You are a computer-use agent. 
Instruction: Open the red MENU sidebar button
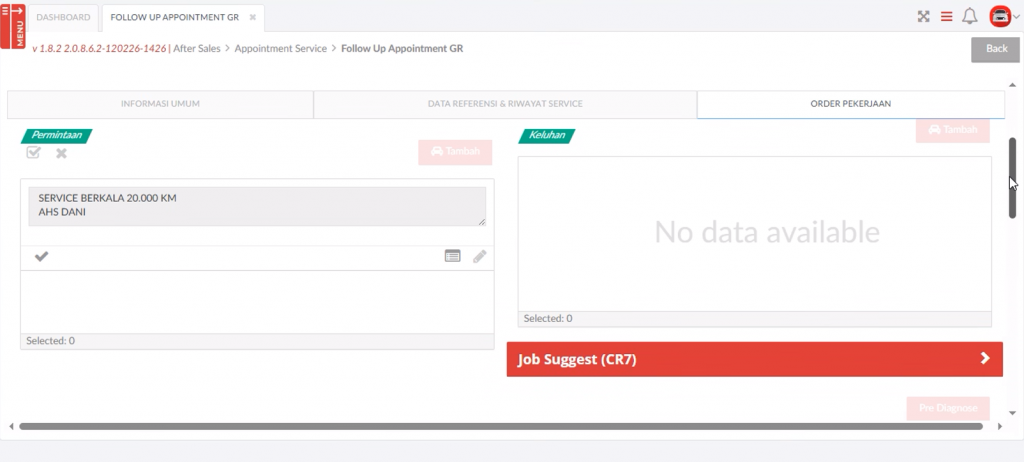click(x=17, y=25)
